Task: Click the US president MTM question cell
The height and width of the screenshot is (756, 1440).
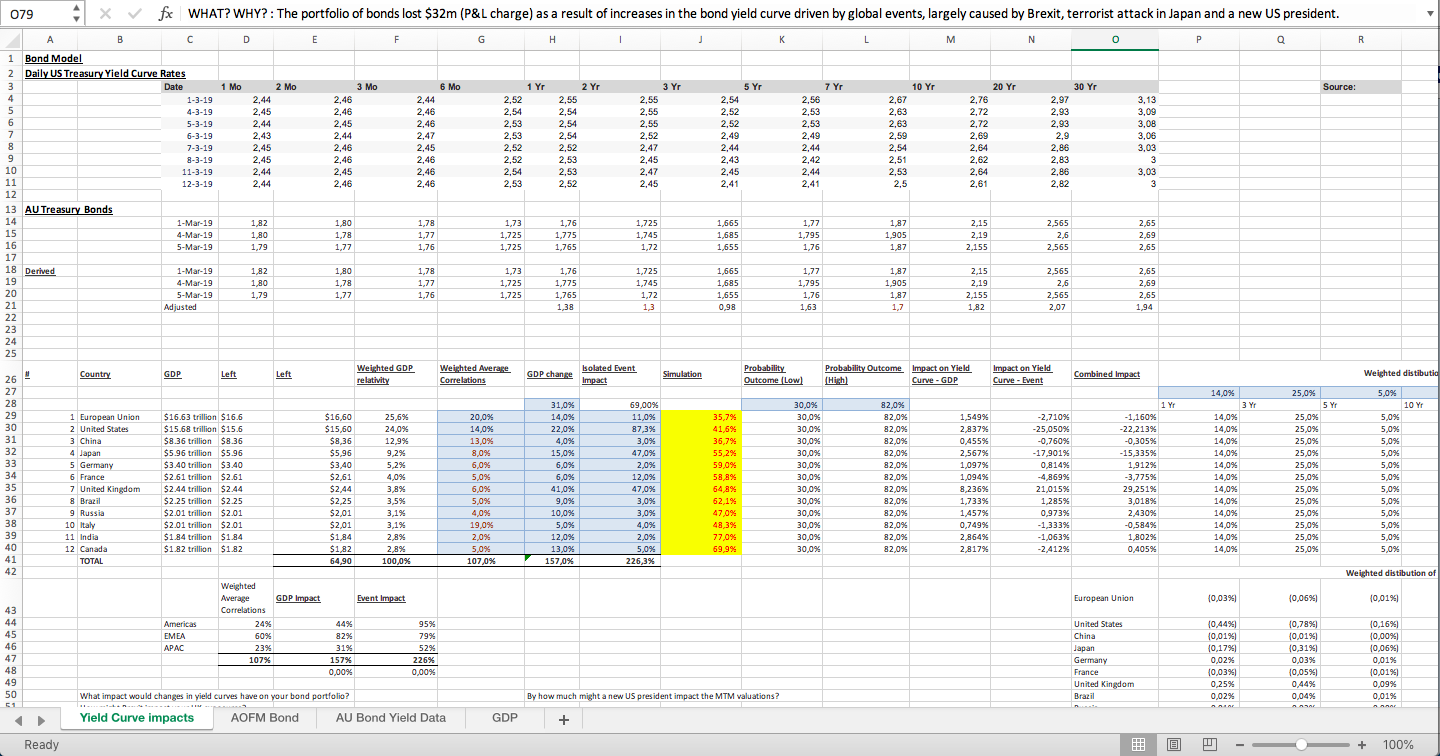Action: 652,696
